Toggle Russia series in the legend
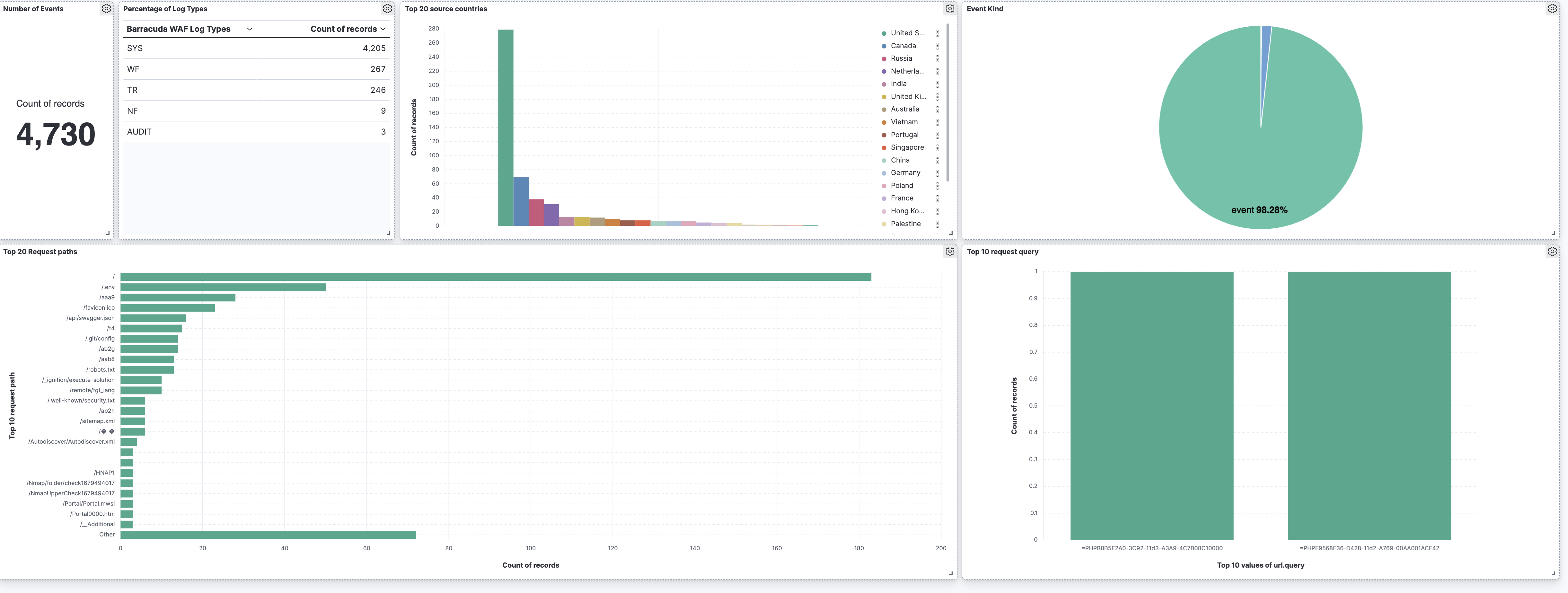This screenshot has width=1568, height=593. point(901,58)
